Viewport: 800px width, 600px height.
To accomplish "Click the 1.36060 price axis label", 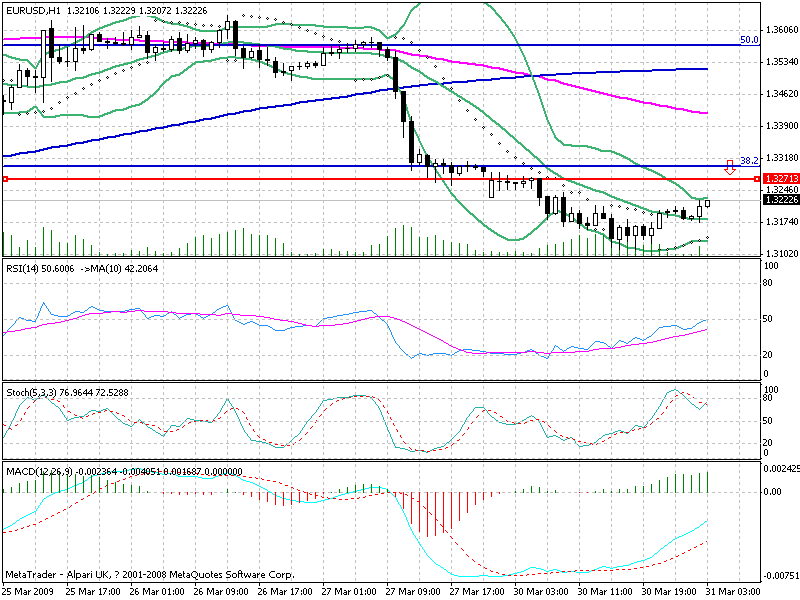I will (x=782, y=30).
